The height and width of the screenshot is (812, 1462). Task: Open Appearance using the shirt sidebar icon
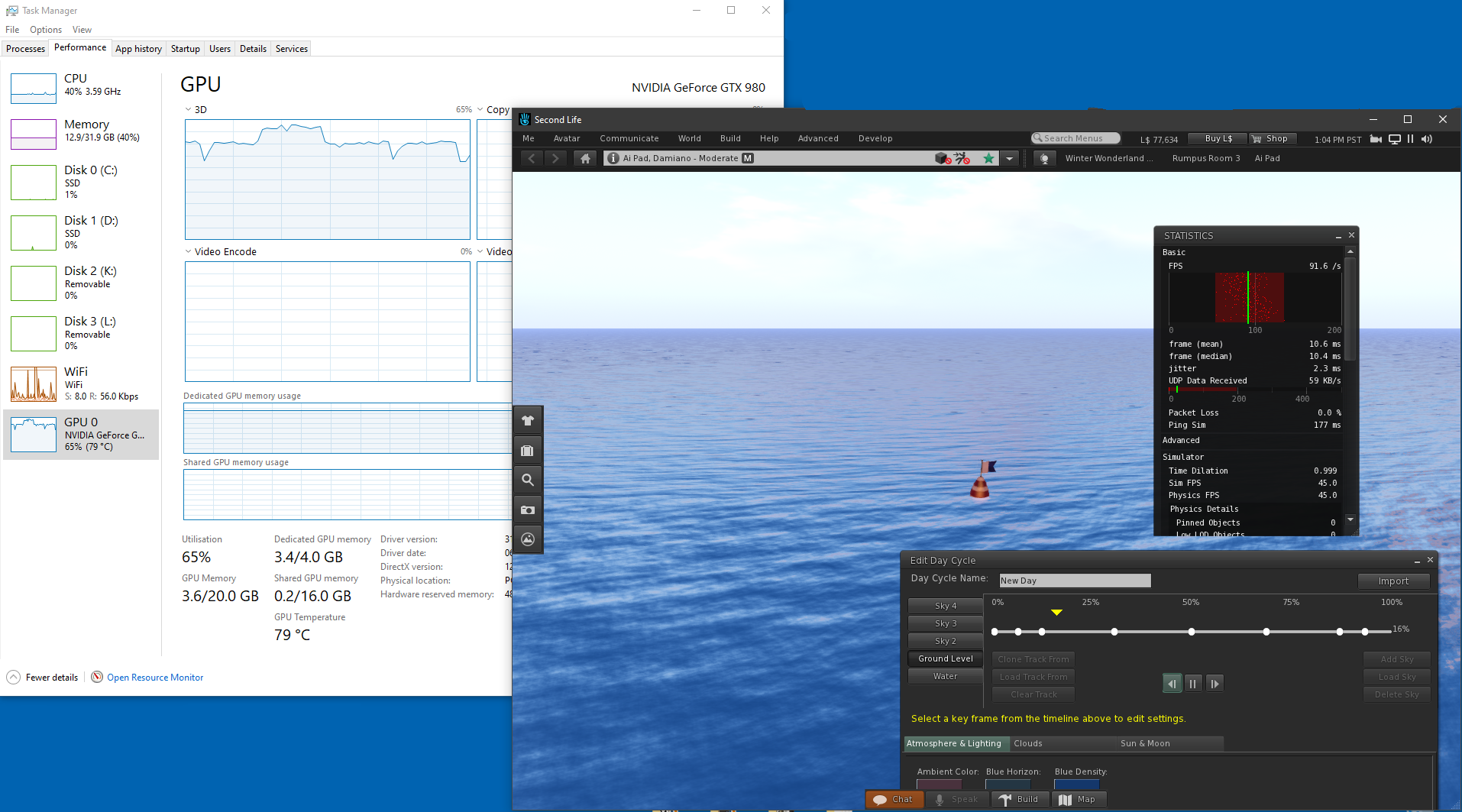(528, 420)
